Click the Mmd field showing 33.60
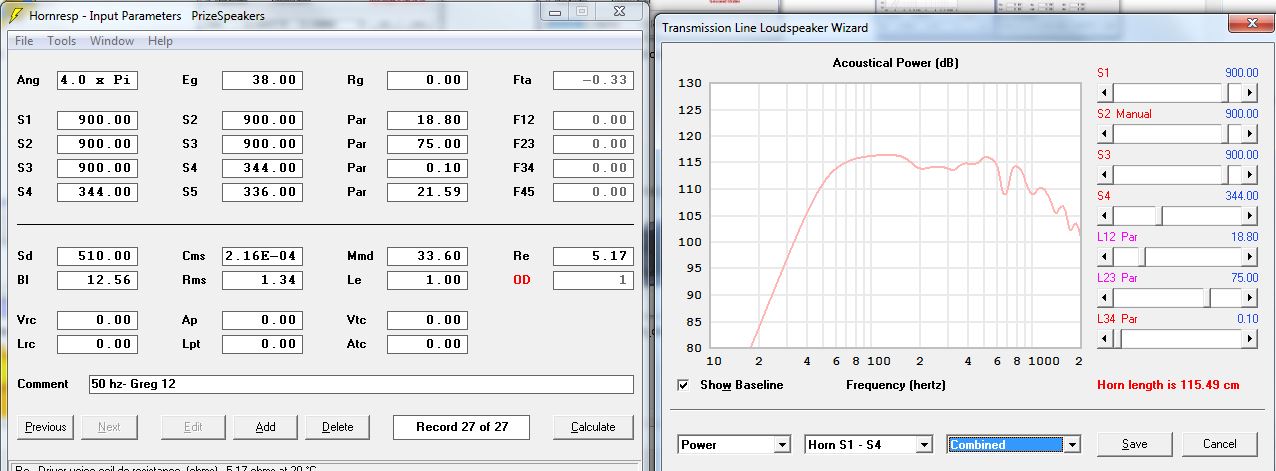Screen dimensions: 1276x471 click(x=427, y=256)
